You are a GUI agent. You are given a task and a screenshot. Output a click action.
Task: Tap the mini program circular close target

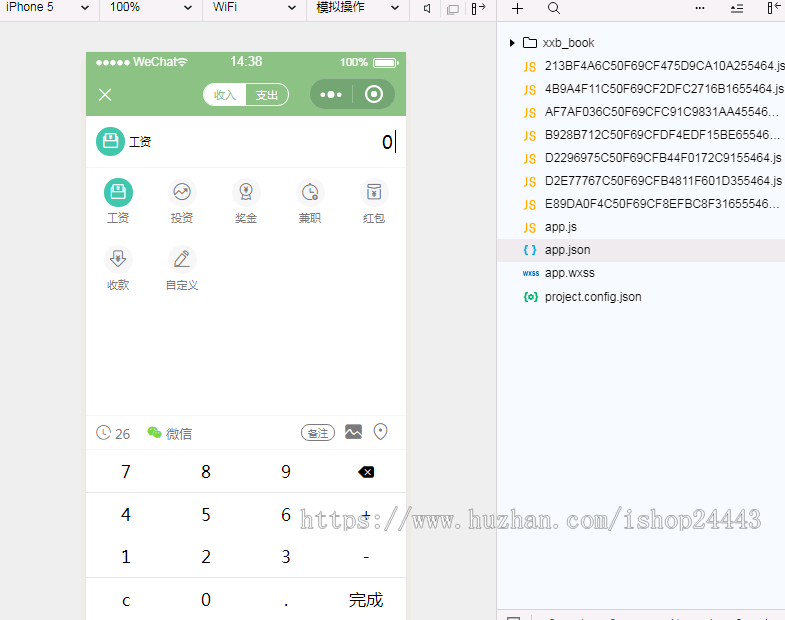click(374, 94)
